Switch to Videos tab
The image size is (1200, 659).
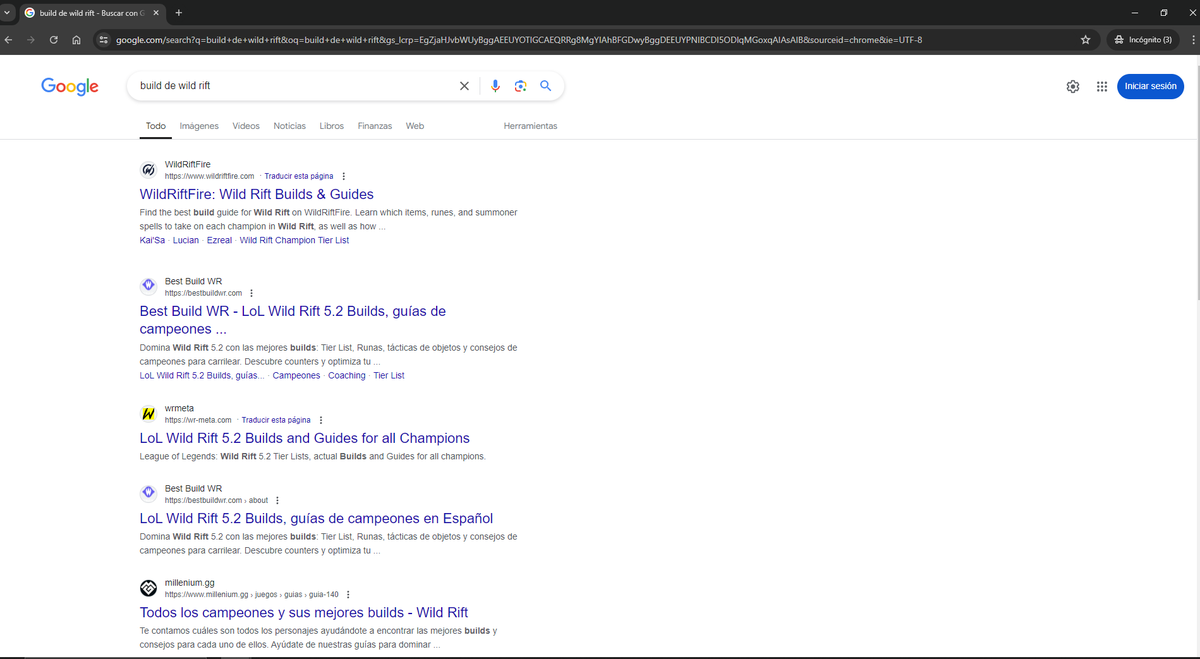point(246,126)
